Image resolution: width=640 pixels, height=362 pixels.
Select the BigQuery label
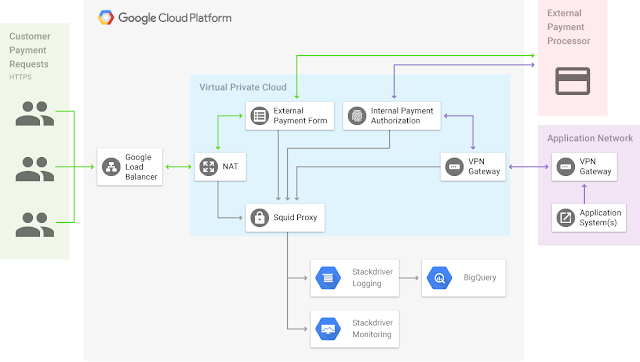pyautogui.click(x=480, y=278)
